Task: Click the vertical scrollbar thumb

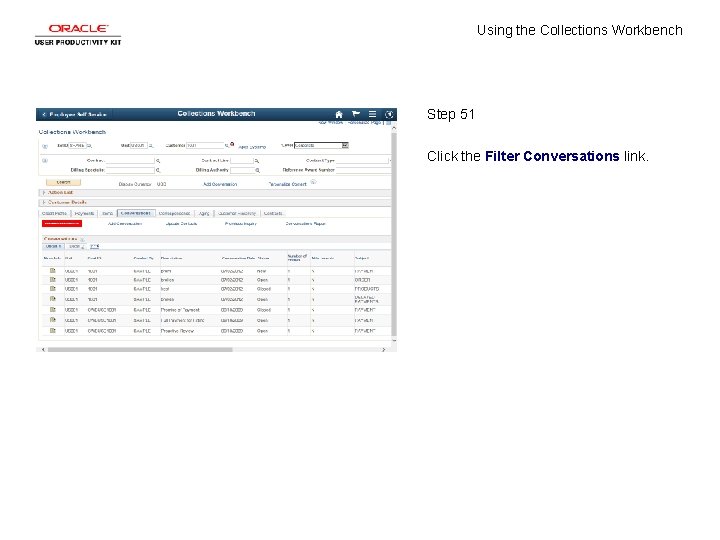Action: coord(394,234)
